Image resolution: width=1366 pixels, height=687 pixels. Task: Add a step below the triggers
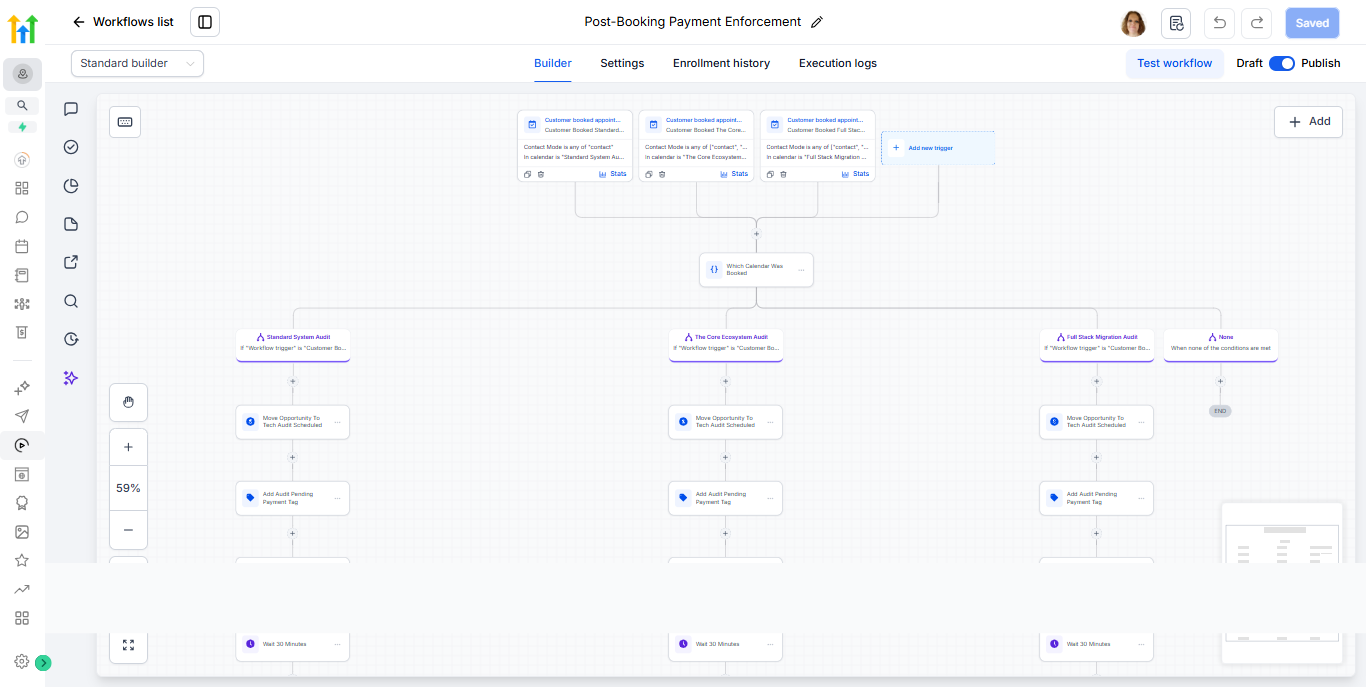[x=757, y=234]
